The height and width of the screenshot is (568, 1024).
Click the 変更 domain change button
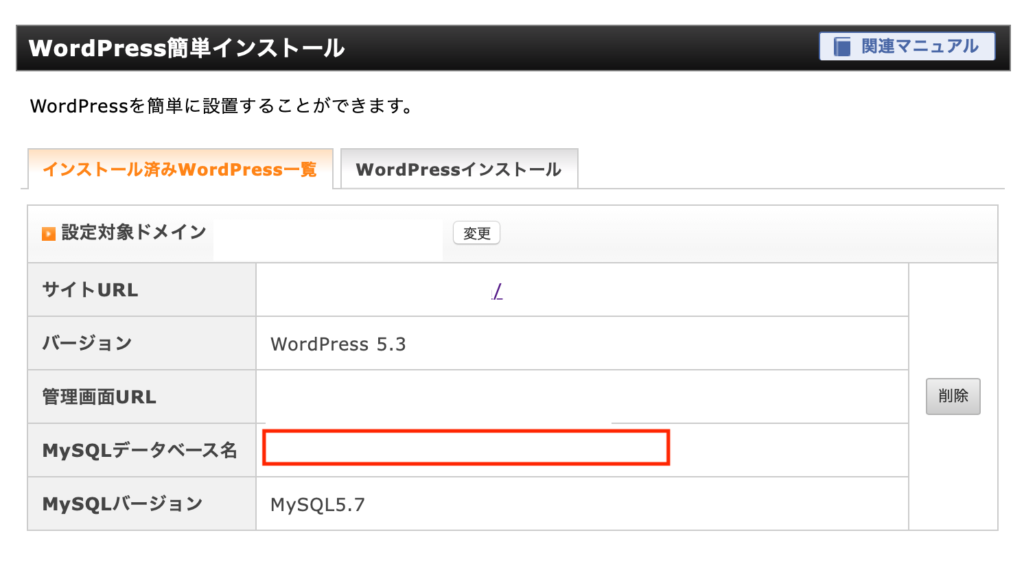click(x=477, y=233)
